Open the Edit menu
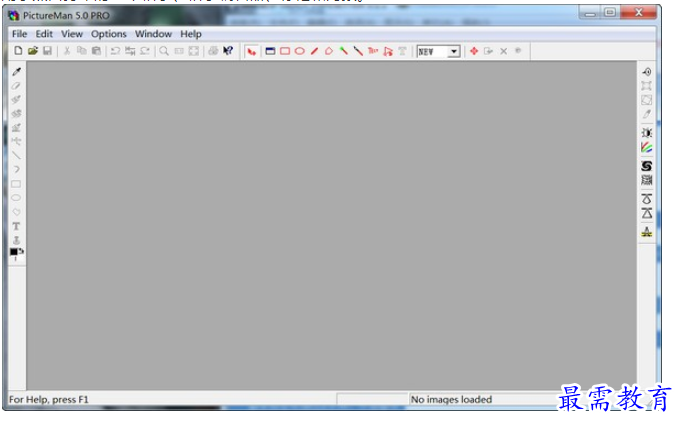680x430 pixels. pos(44,34)
